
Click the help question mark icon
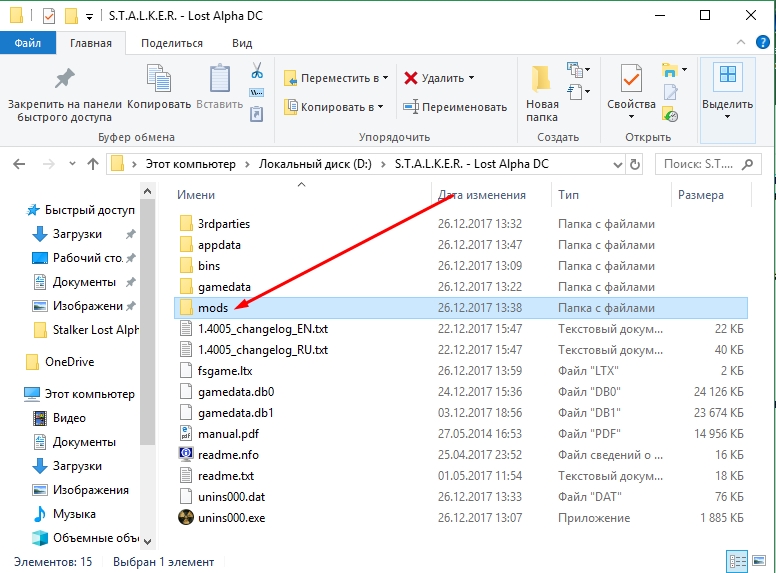coord(763,43)
